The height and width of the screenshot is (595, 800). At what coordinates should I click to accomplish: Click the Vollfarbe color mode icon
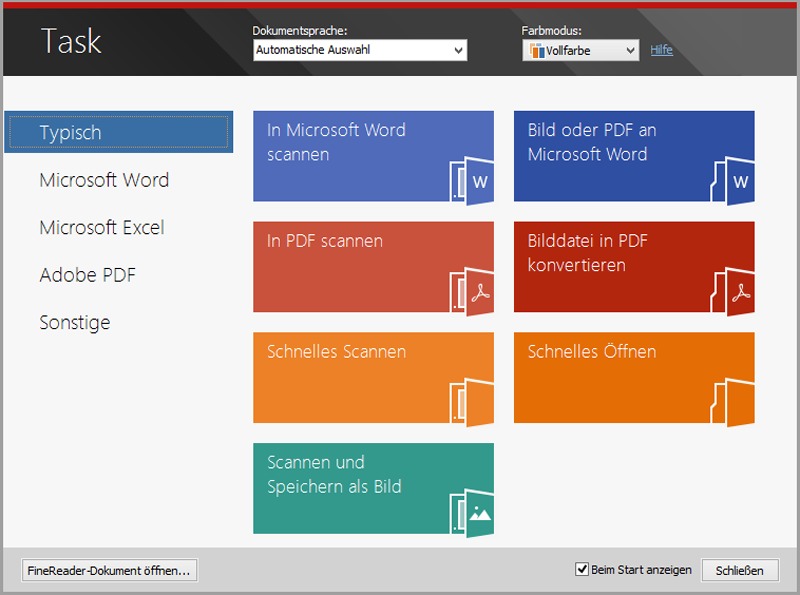coord(537,50)
